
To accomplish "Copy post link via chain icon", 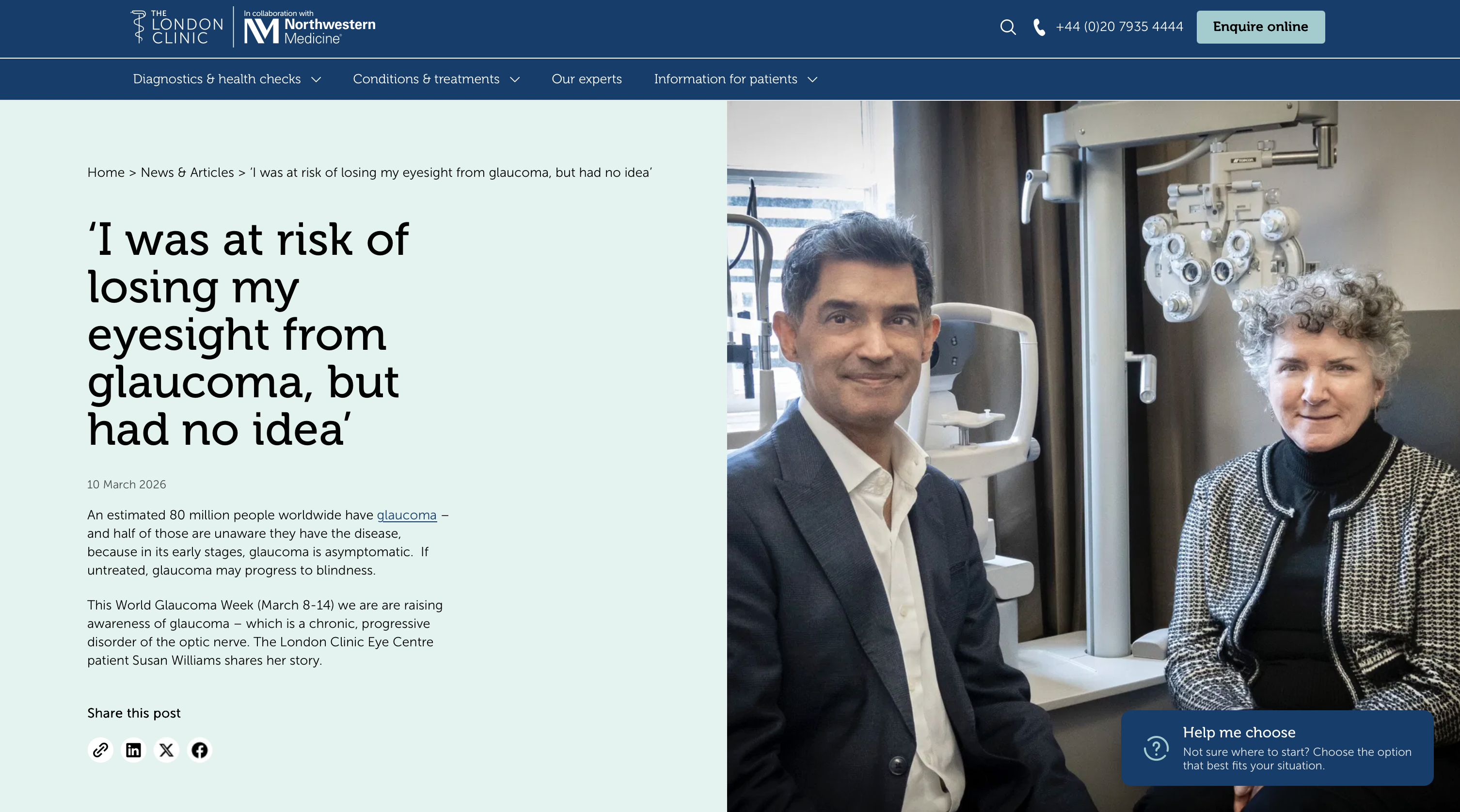I will pyautogui.click(x=100, y=750).
